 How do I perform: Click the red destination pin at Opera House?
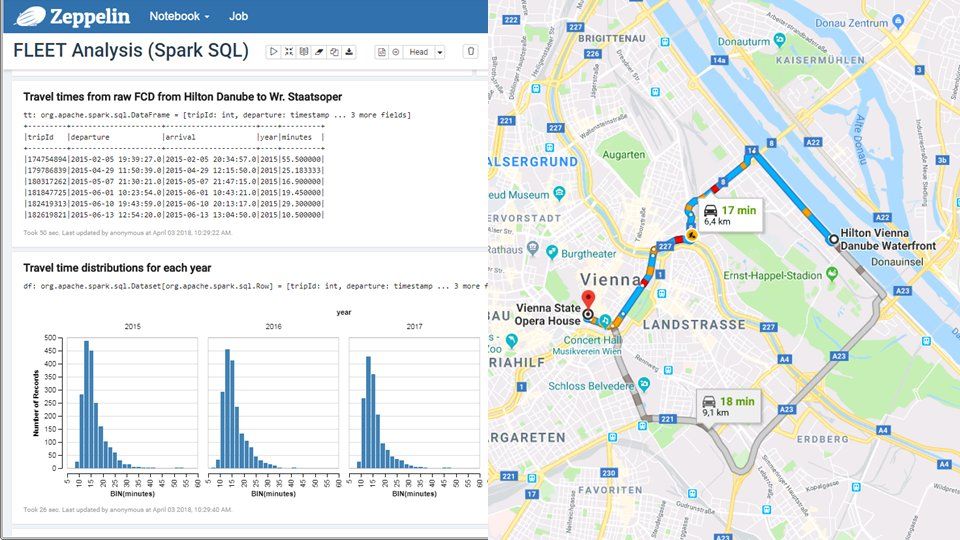coord(588,299)
